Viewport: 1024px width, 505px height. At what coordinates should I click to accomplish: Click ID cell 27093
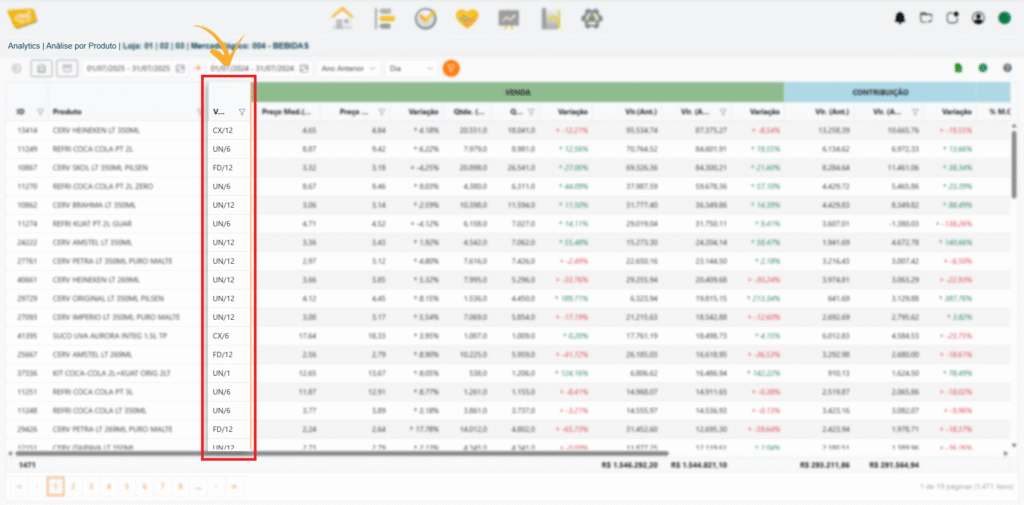point(25,317)
